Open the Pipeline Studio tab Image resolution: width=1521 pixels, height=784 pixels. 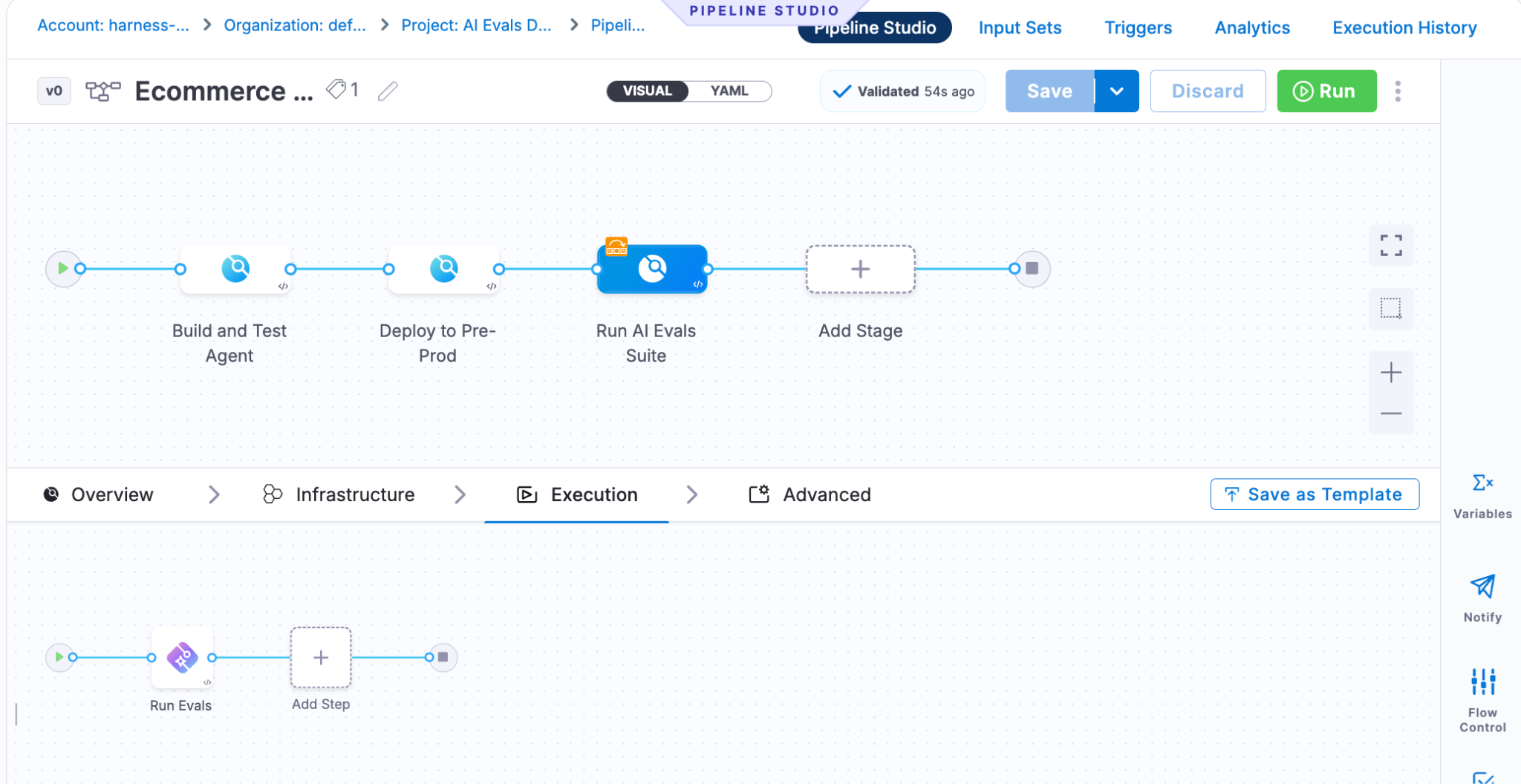pos(875,27)
